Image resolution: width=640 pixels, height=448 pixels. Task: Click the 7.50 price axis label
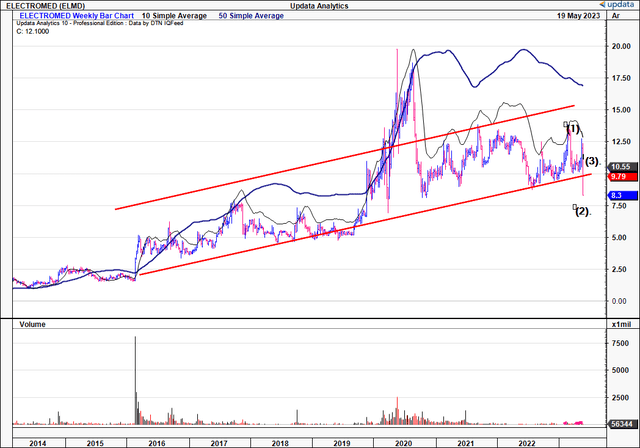[621, 206]
